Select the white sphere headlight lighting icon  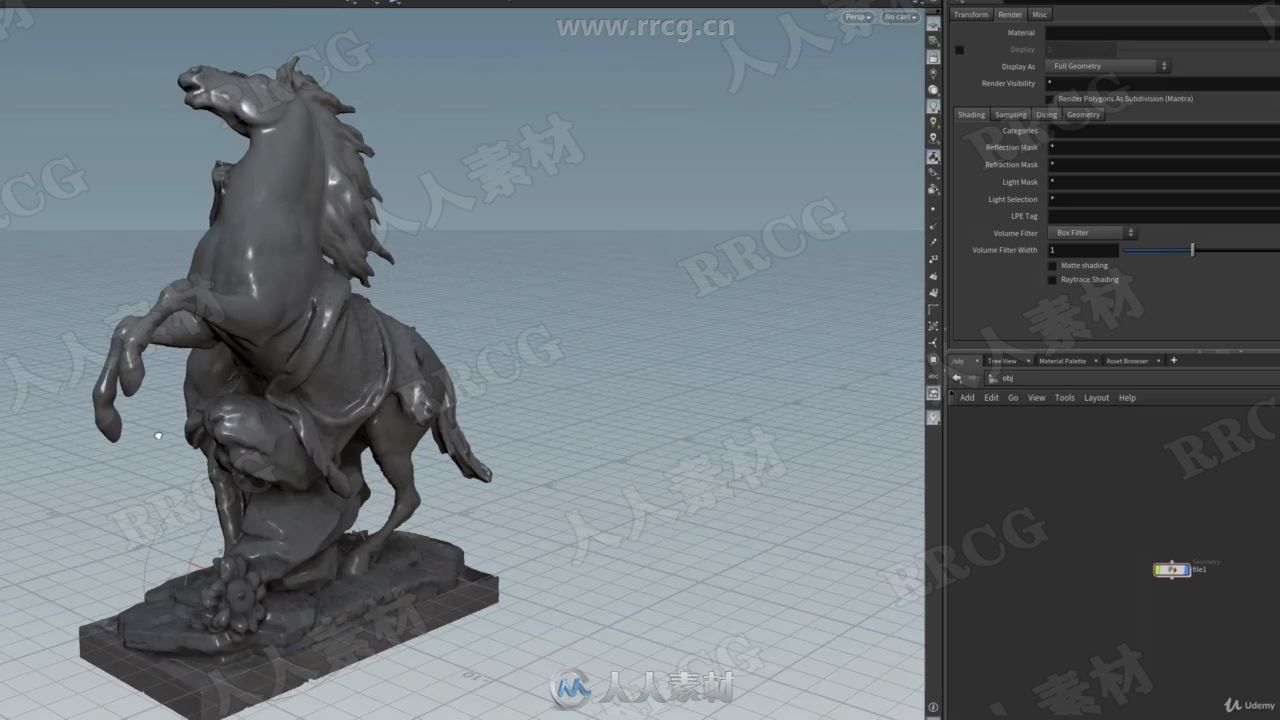click(934, 90)
